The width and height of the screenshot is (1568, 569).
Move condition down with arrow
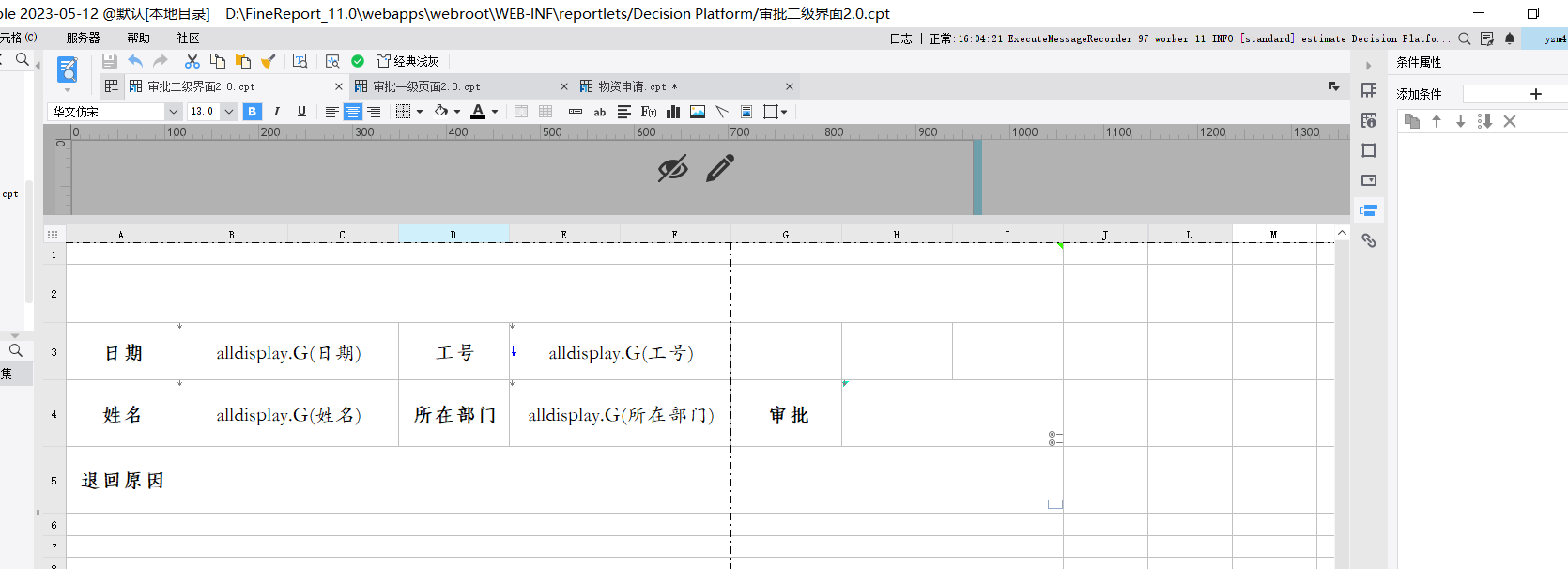point(1460,121)
